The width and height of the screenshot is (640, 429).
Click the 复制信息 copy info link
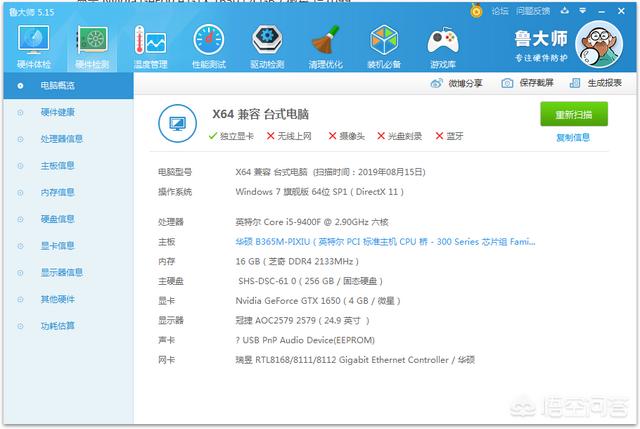(573, 138)
